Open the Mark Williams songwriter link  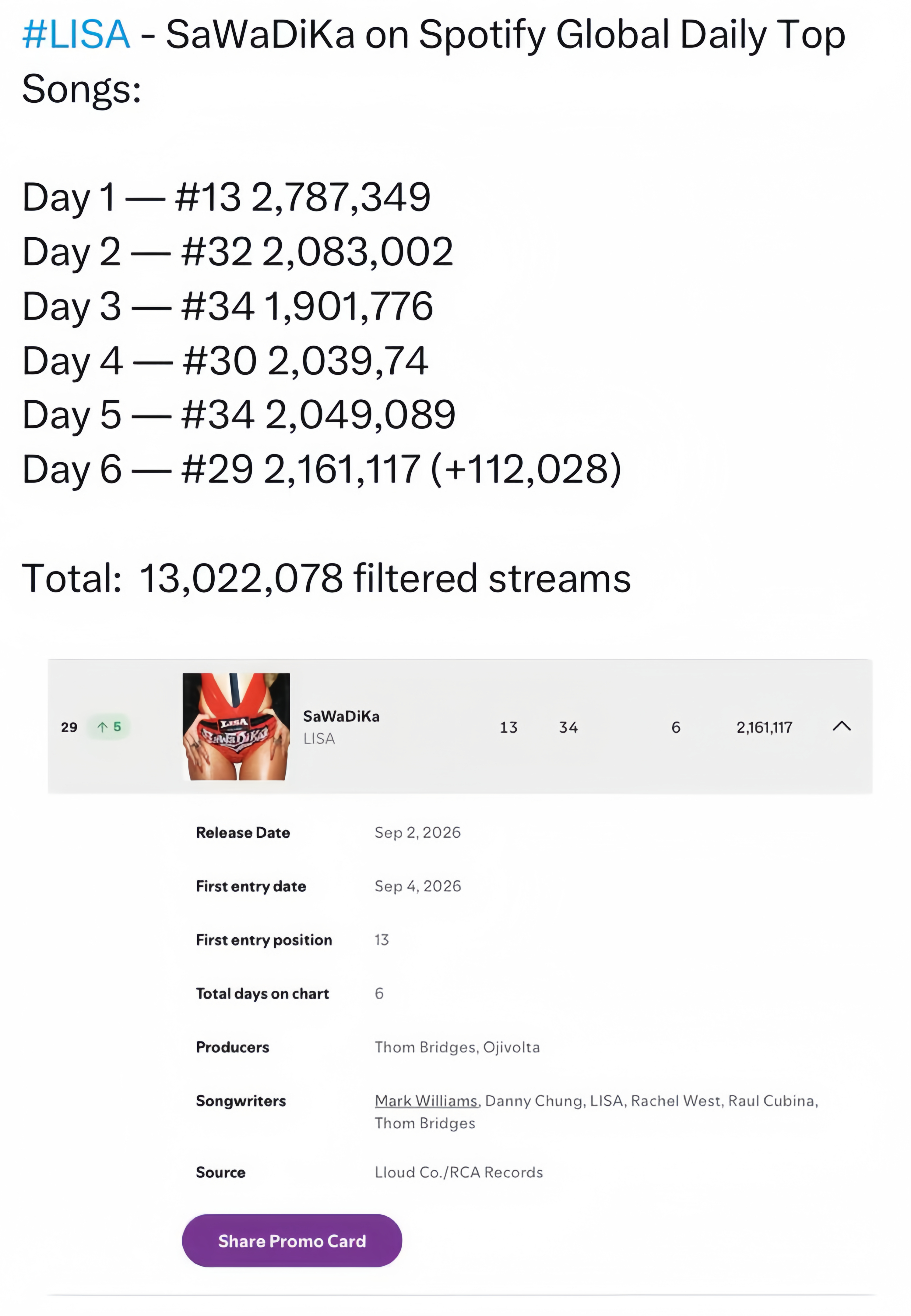click(x=426, y=1101)
